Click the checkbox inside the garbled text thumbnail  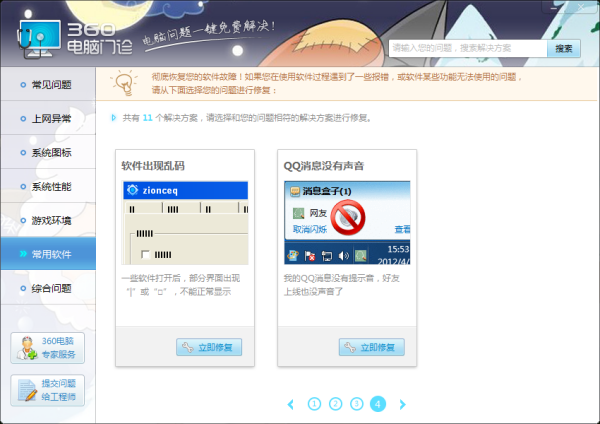click(x=145, y=254)
